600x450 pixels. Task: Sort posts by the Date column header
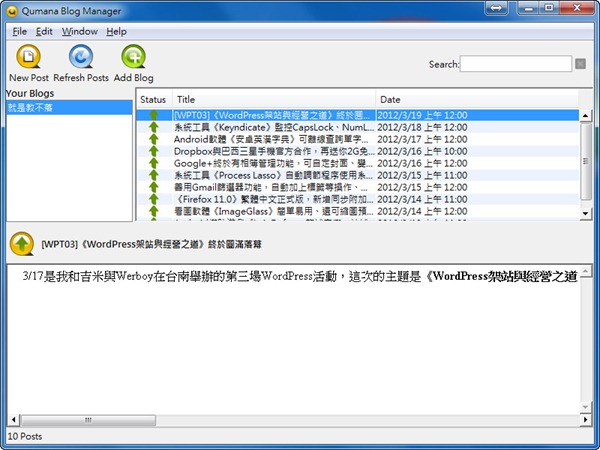[477, 99]
